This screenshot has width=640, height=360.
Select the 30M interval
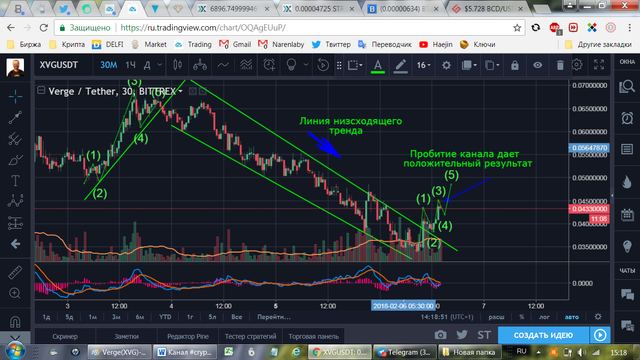coord(109,65)
